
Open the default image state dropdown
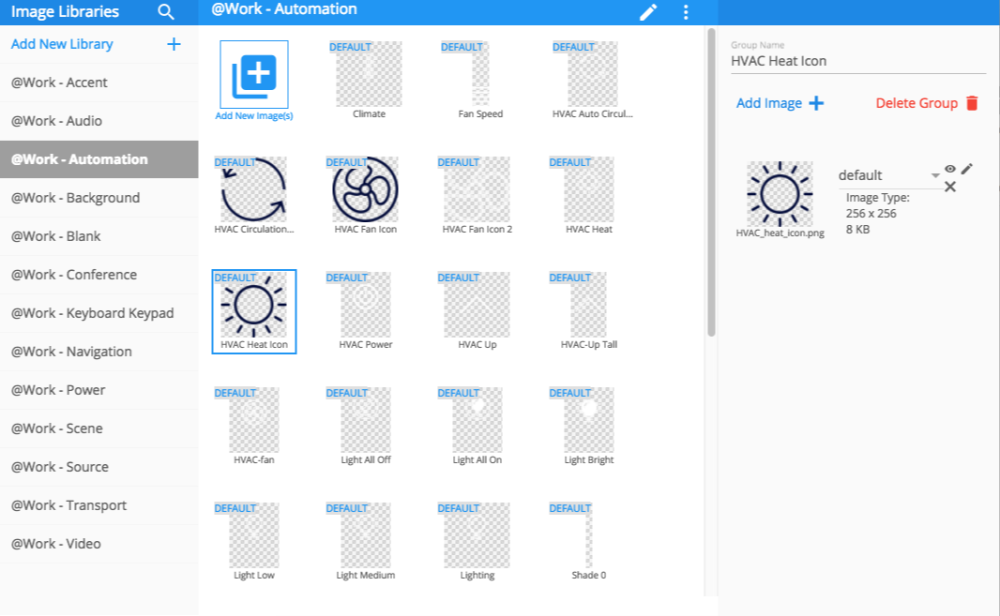coord(890,175)
